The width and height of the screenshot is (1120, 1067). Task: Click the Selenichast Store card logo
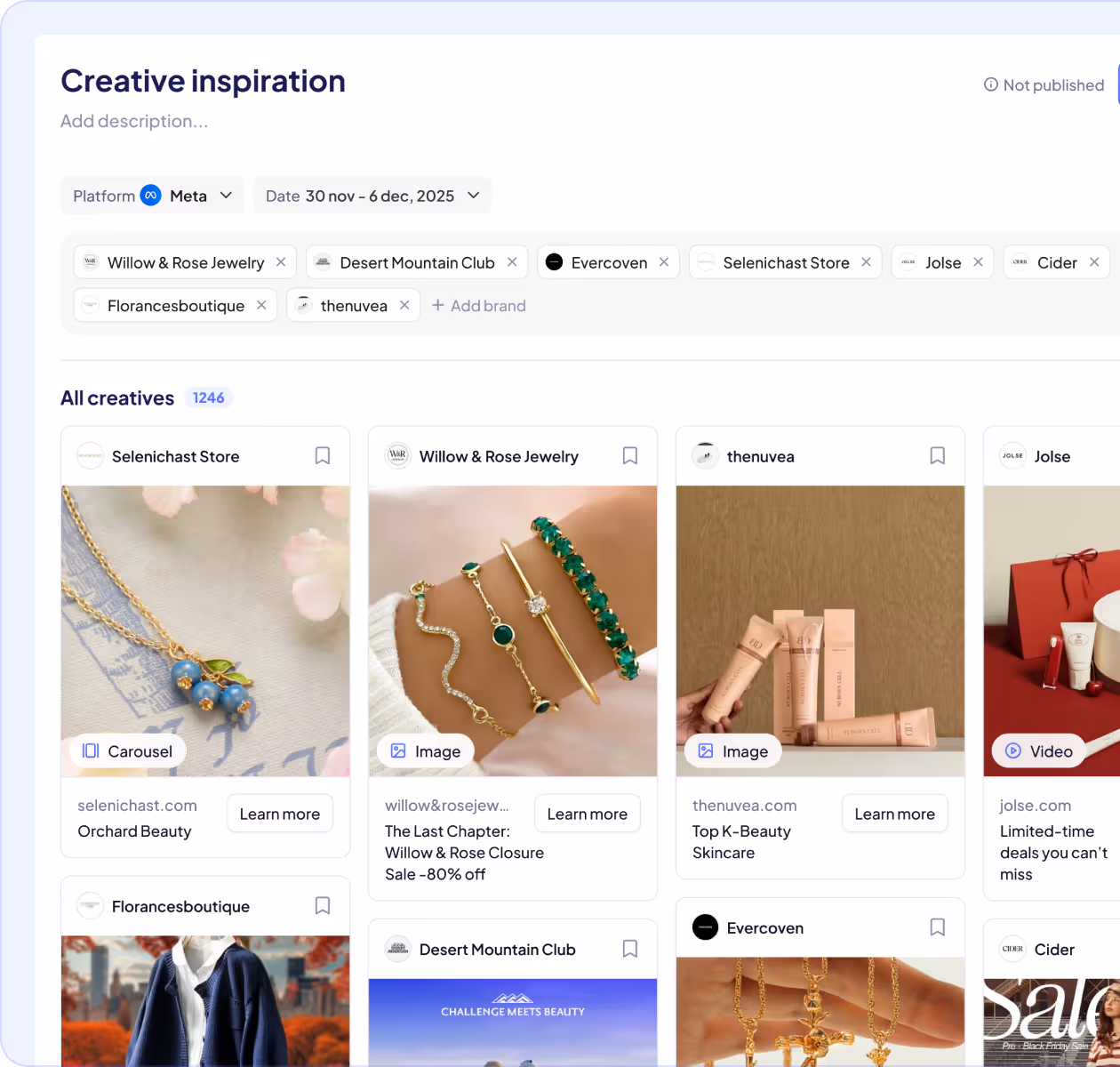pos(91,456)
